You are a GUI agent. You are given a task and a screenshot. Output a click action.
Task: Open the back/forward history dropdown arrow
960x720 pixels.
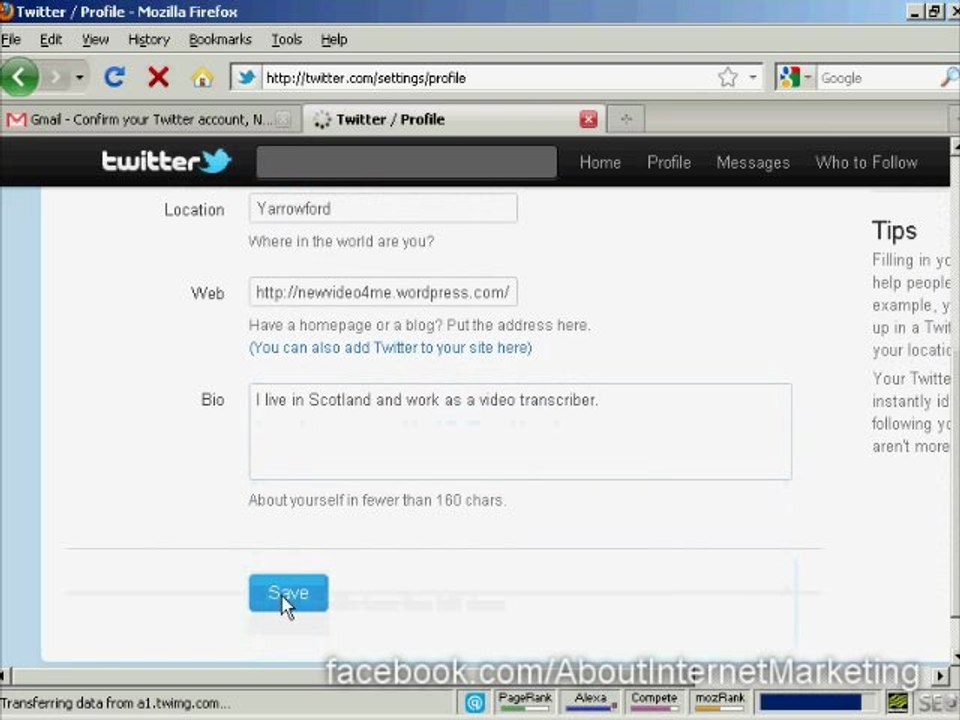pos(80,77)
